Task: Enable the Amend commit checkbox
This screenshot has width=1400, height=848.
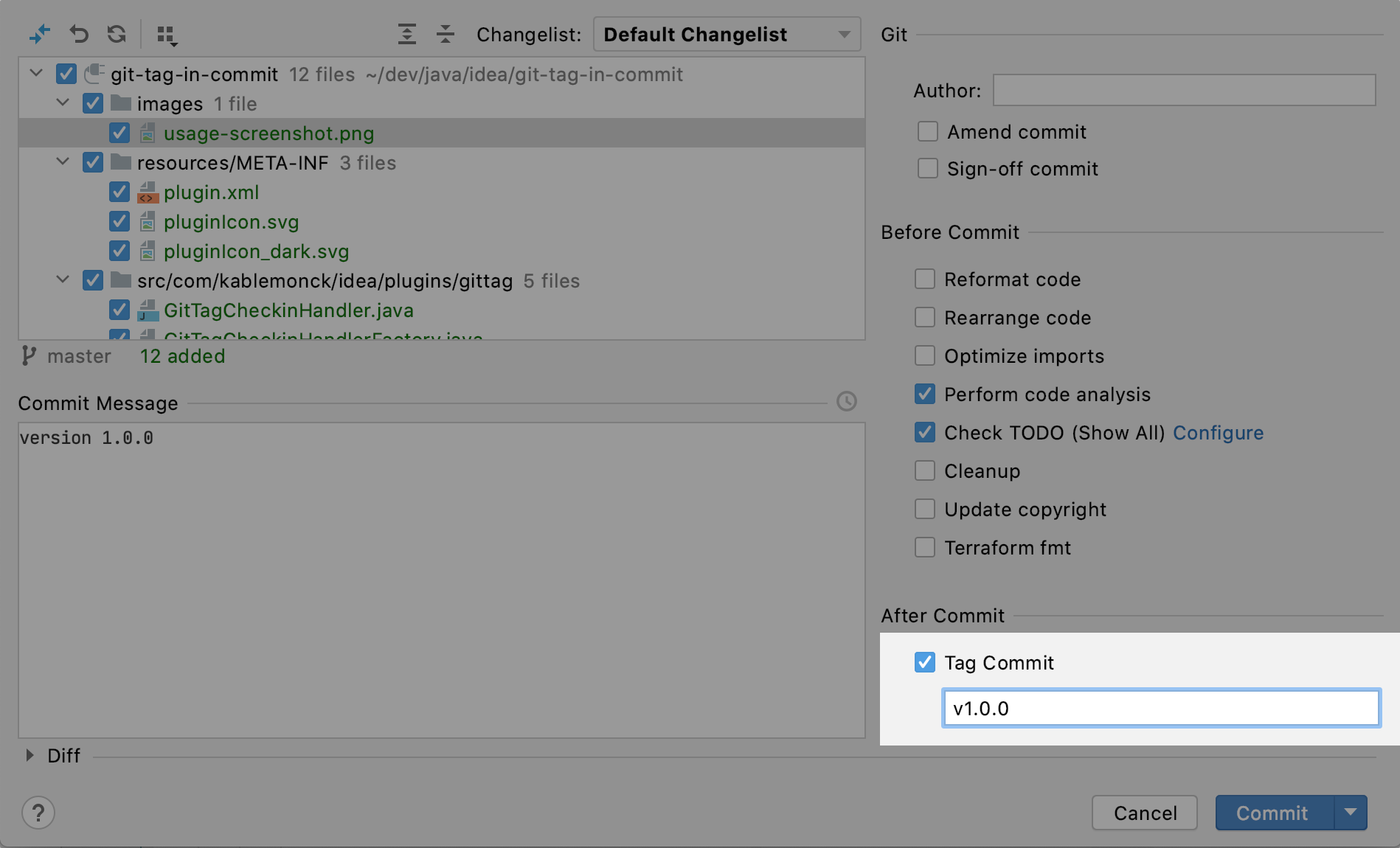Action: click(x=927, y=132)
